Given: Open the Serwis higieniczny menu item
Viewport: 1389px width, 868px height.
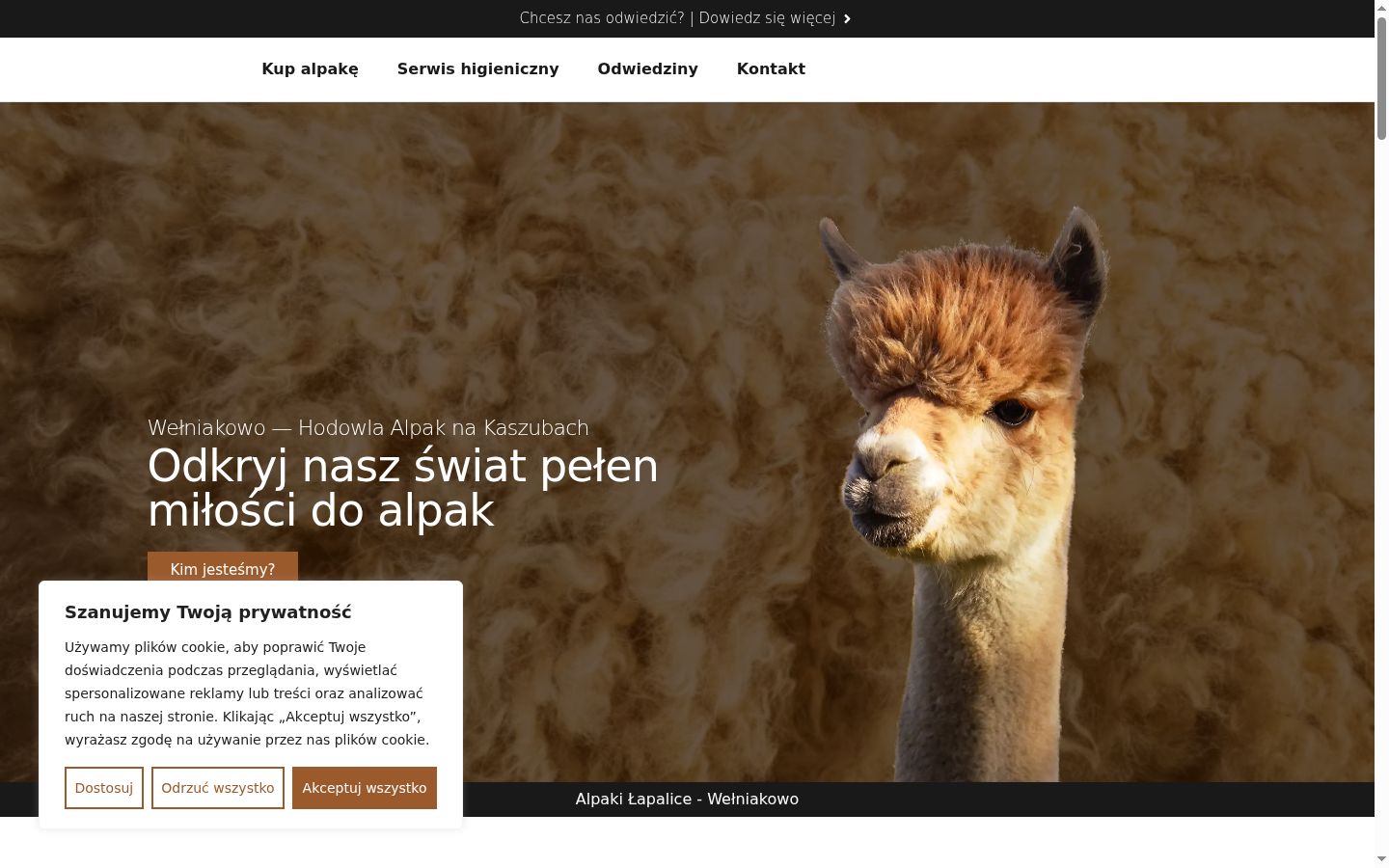Looking at the screenshot, I should point(477,68).
